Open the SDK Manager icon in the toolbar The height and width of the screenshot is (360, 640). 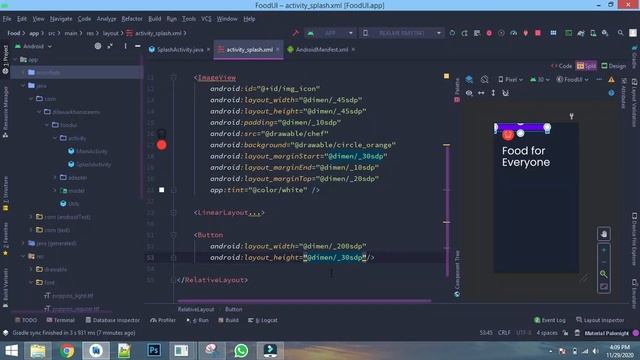pyautogui.click(x=605, y=33)
